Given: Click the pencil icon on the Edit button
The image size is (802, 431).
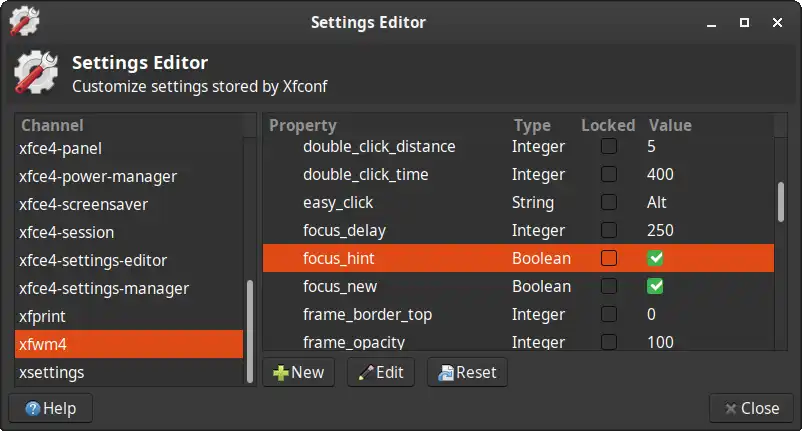Looking at the screenshot, I should tap(366, 373).
